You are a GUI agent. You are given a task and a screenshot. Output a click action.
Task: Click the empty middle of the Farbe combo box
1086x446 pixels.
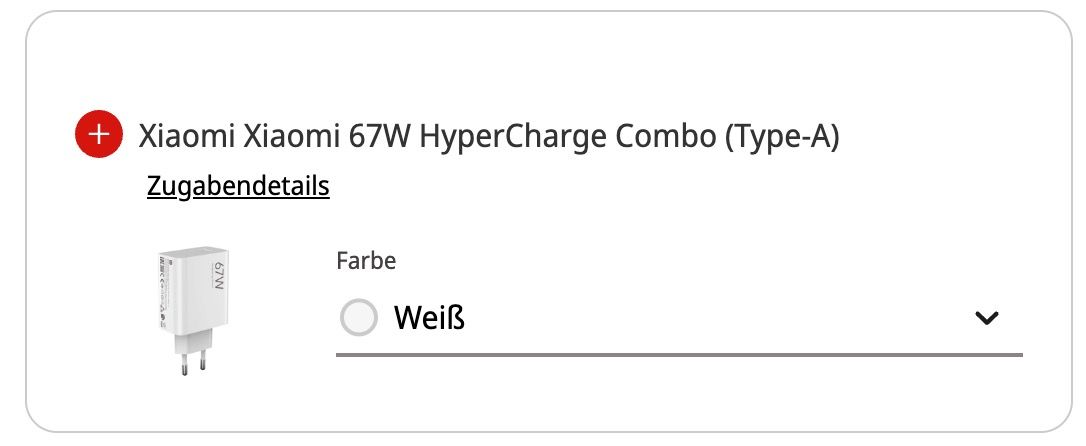[700, 319]
